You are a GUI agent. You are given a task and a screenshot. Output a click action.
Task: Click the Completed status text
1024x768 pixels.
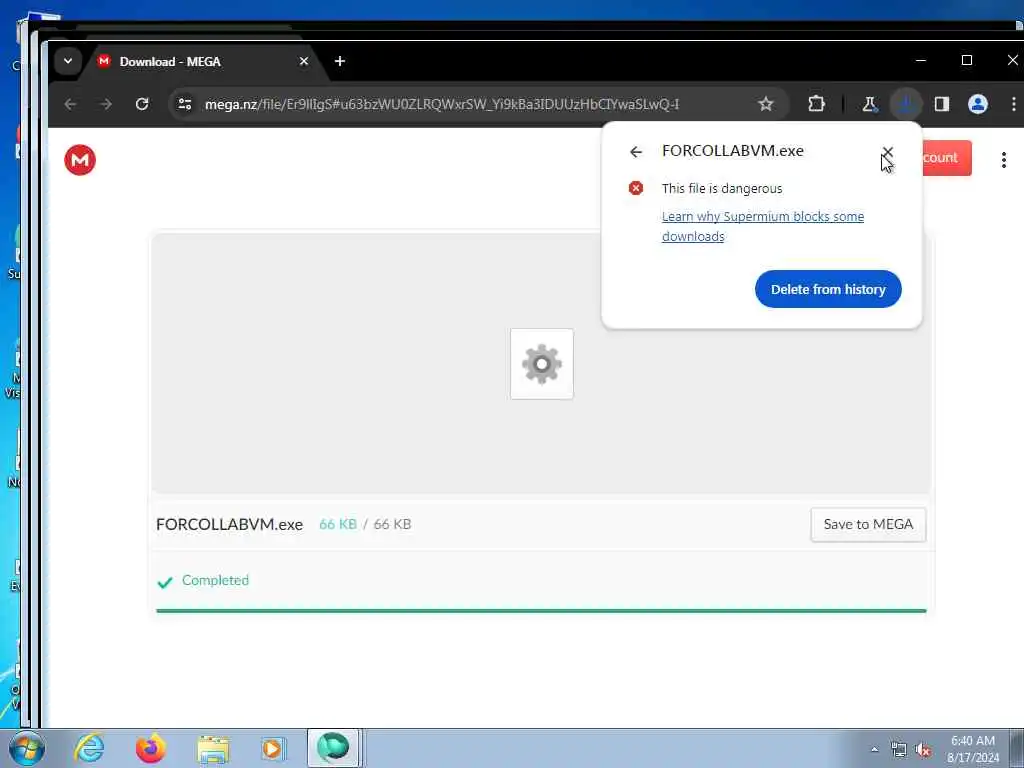215,581
